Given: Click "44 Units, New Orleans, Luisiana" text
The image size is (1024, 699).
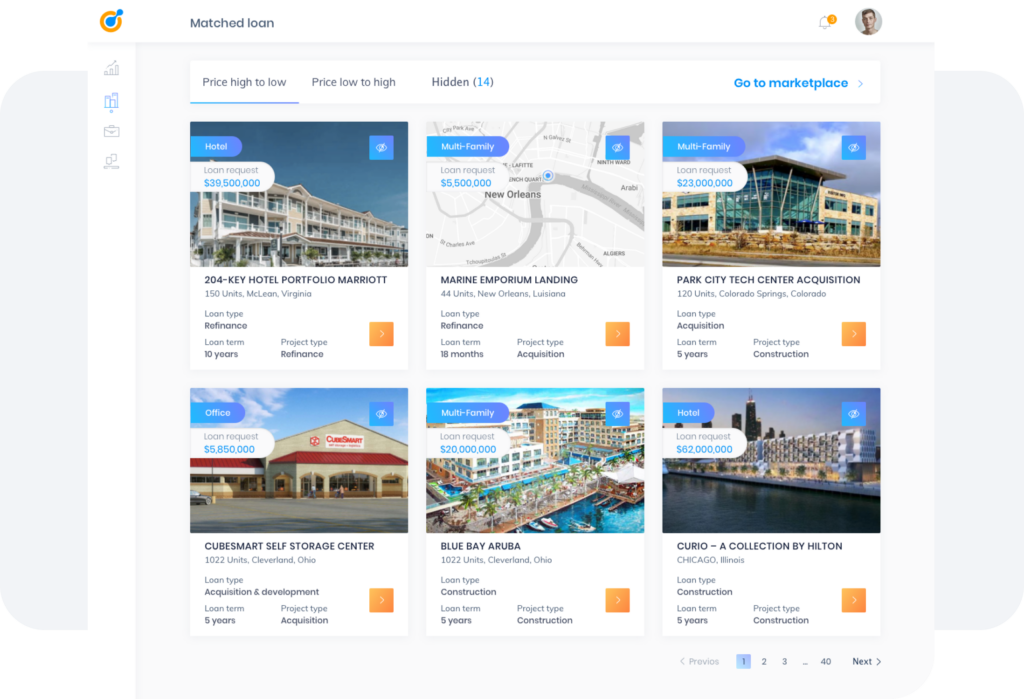Looking at the screenshot, I should coord(503,294).
